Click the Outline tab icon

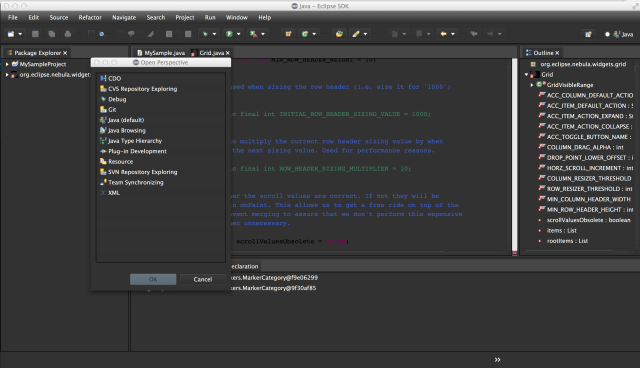pos(529,53)
